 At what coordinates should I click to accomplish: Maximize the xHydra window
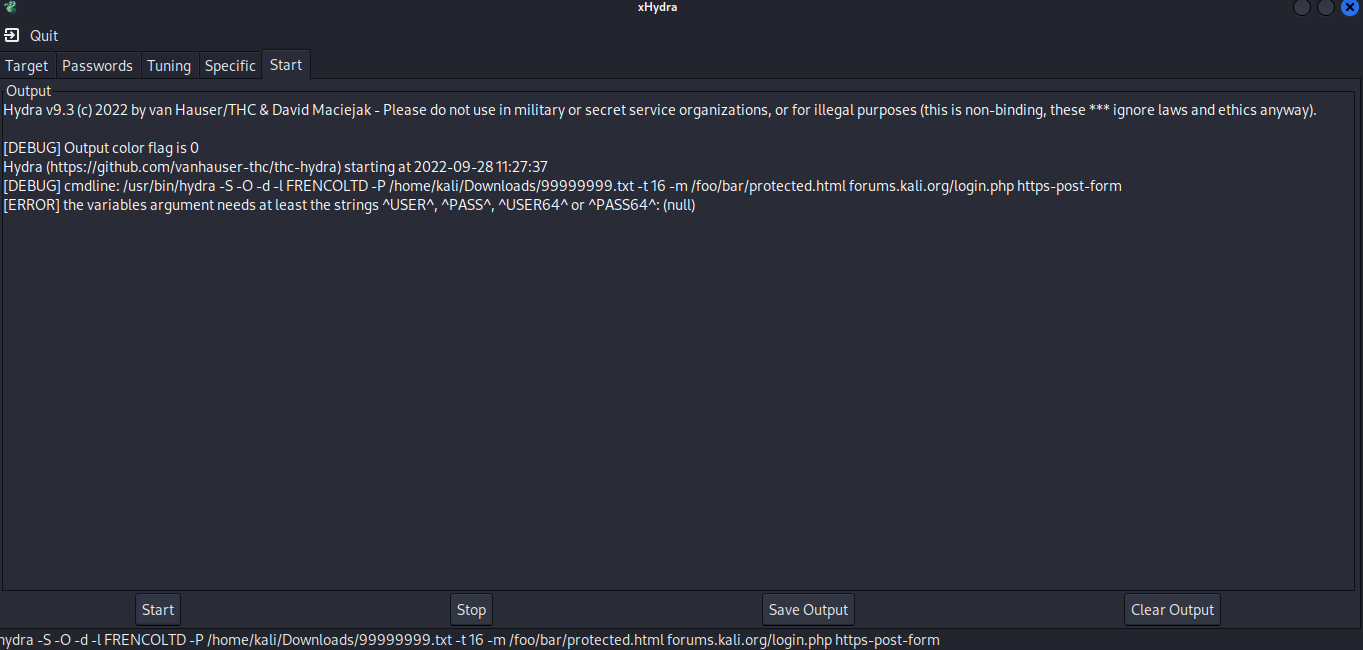[1326, 7]
